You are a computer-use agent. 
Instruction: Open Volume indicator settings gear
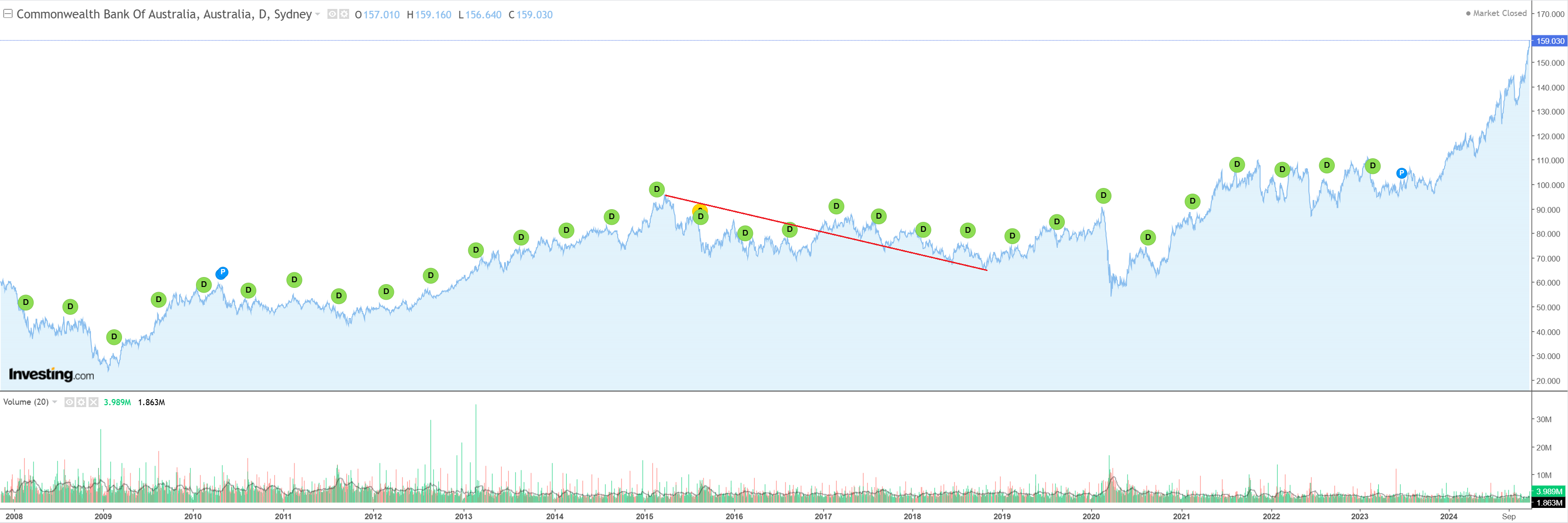(81, 402)
